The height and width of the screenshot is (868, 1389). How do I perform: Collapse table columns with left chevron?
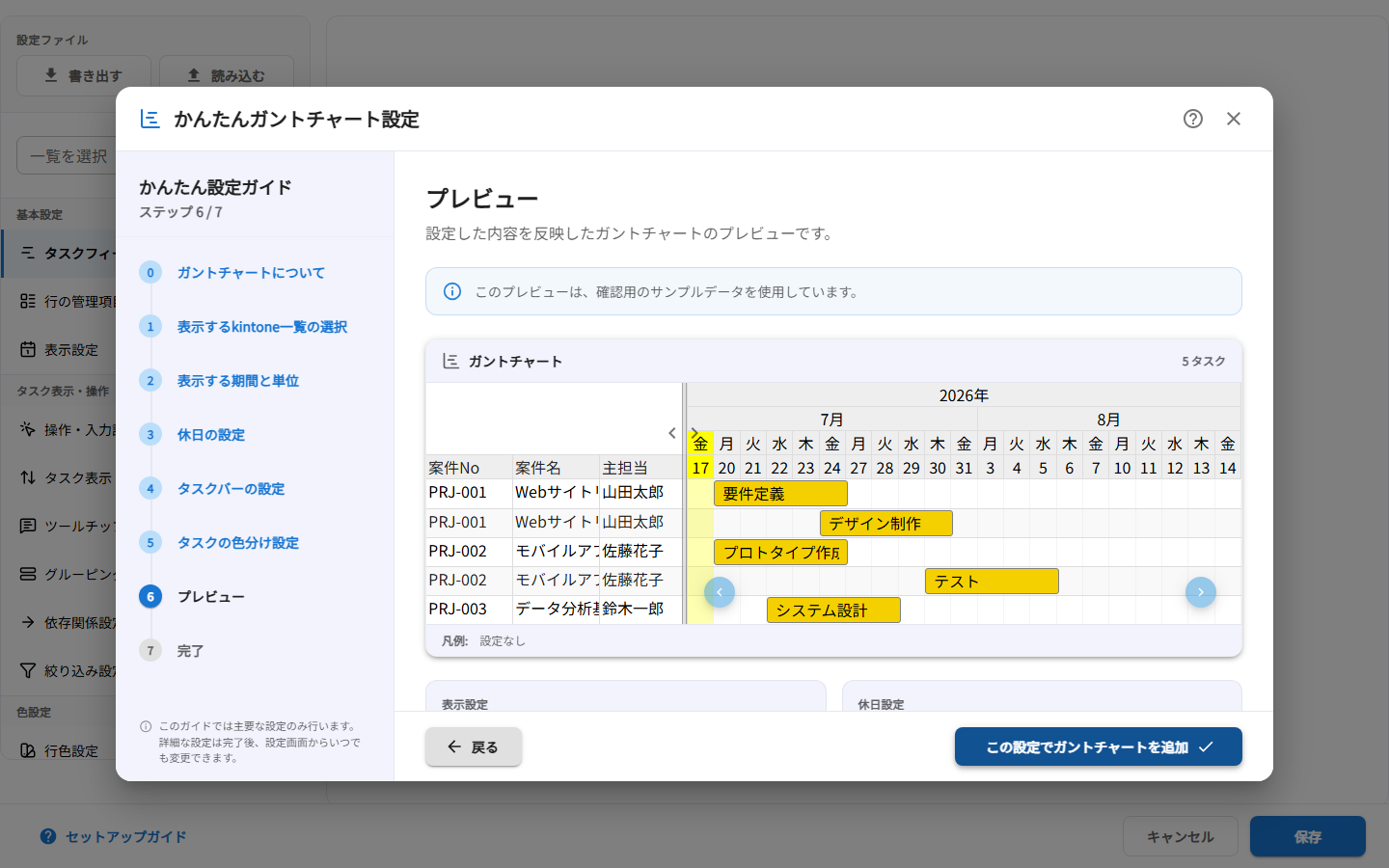[x=672, y=433]
